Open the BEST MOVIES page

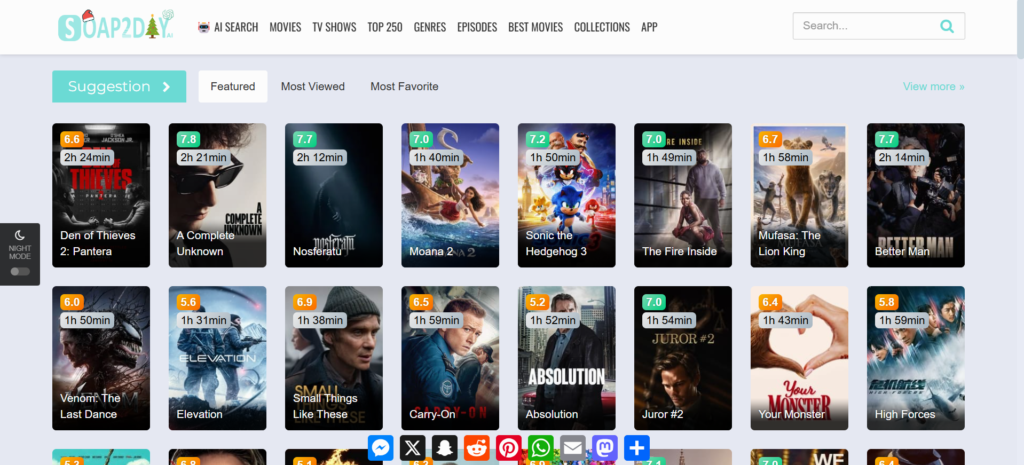[x=536, y=27]
